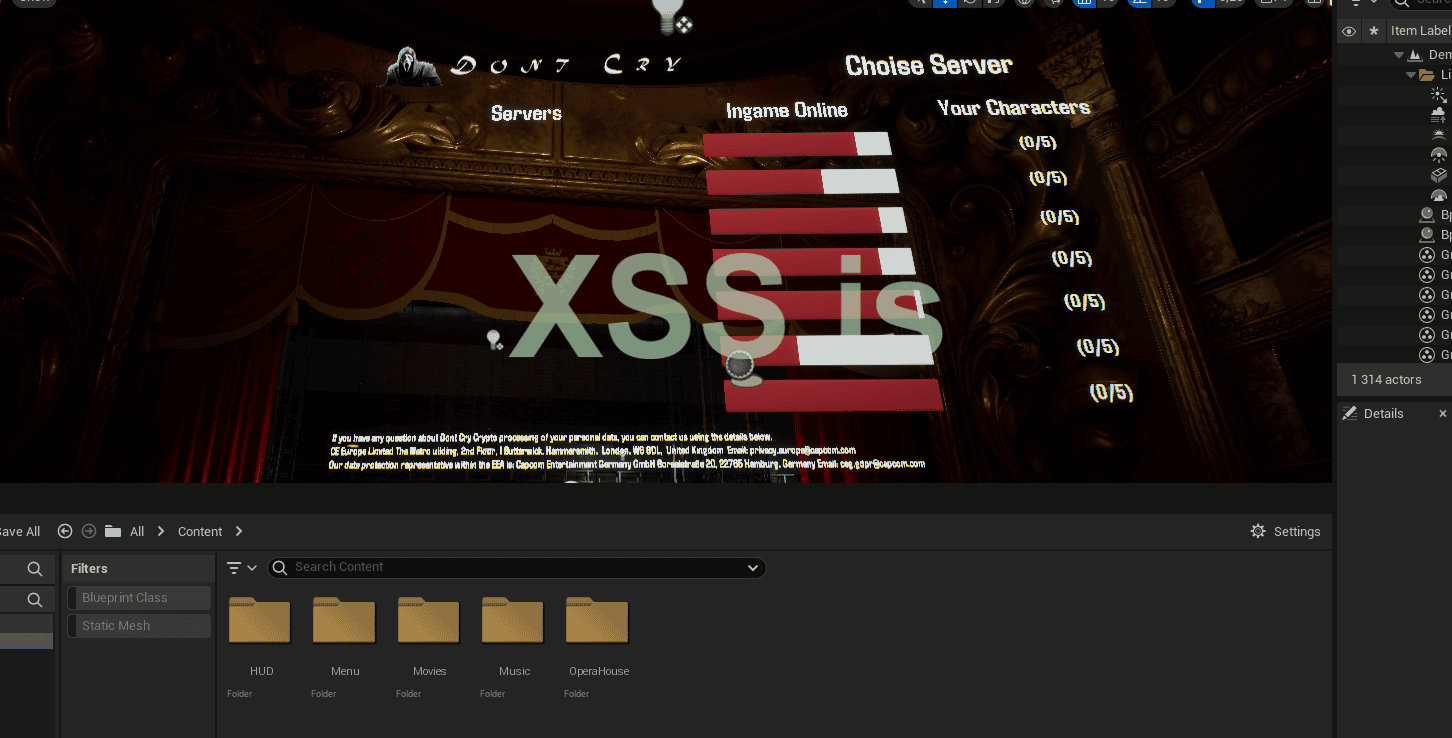Click the Choise Server heading in viewport
1452x738 pixels.
(x=929, y=66)
